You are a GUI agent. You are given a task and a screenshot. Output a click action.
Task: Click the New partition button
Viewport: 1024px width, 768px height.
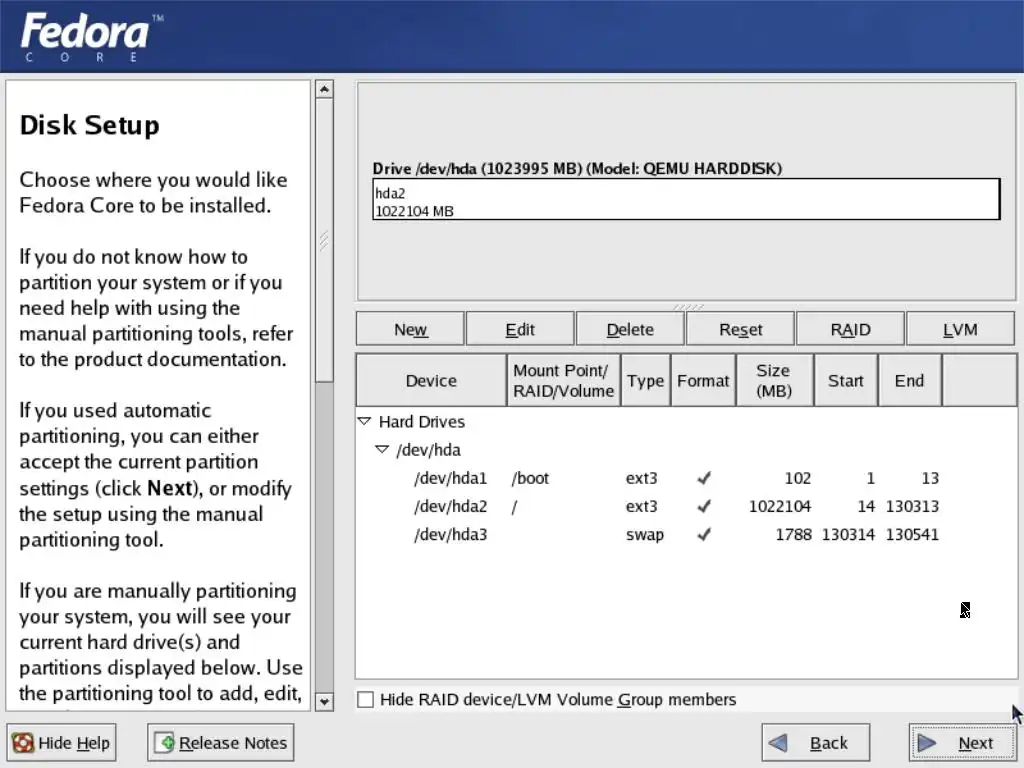tap(410, 329)
